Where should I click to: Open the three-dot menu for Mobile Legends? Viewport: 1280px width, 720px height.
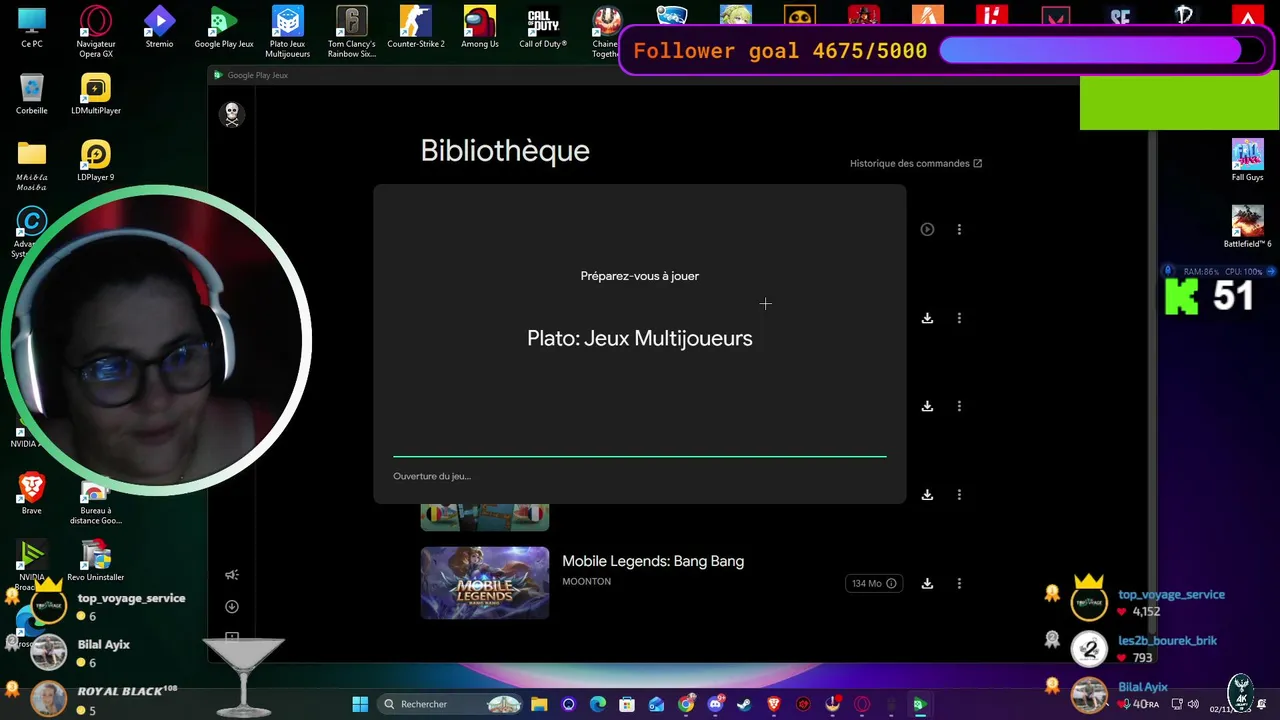[x=959, y=583]
